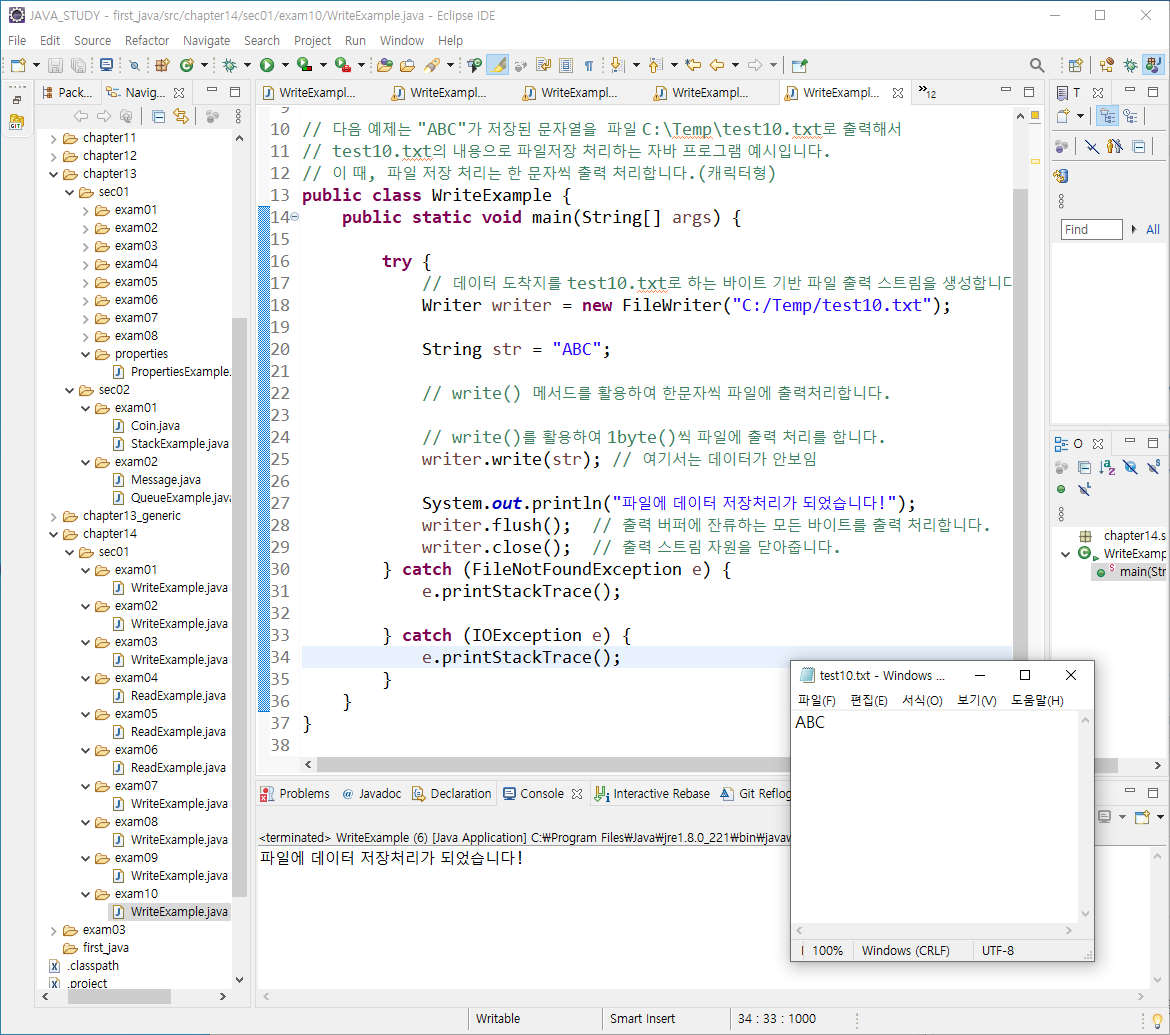The height and width of the screenshot is (1035, 1170).
Task: Collapse WriteExample class in Outline
Action: tap(1066, 554)
